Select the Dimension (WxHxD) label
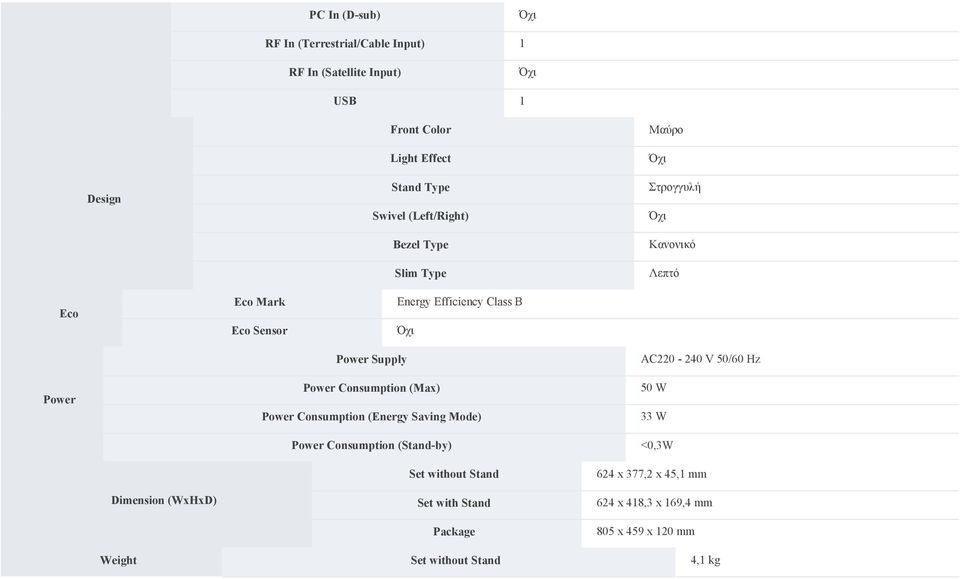This screenshot has width=960, height=579. 163,500
